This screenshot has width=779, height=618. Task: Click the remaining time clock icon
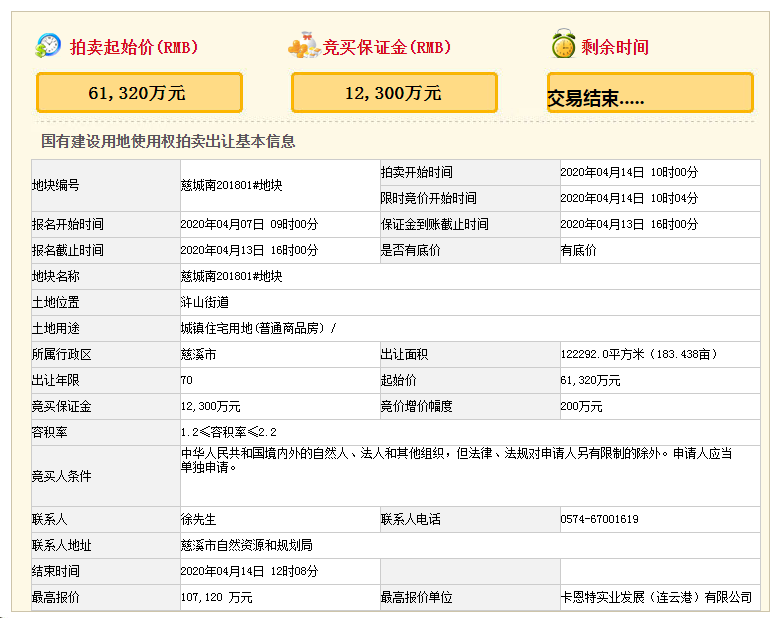[x=563, y=46]
